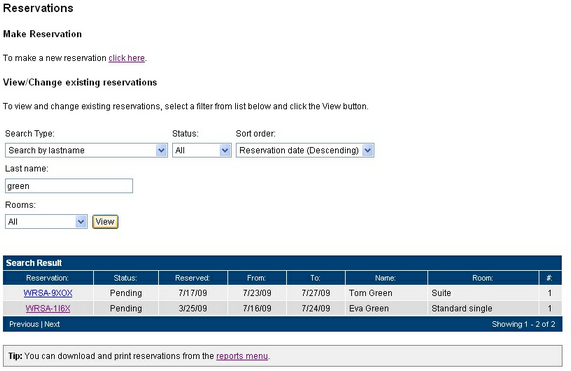Click Pending status in Tom Green row
571x371 pixels.
pos(126,293)
